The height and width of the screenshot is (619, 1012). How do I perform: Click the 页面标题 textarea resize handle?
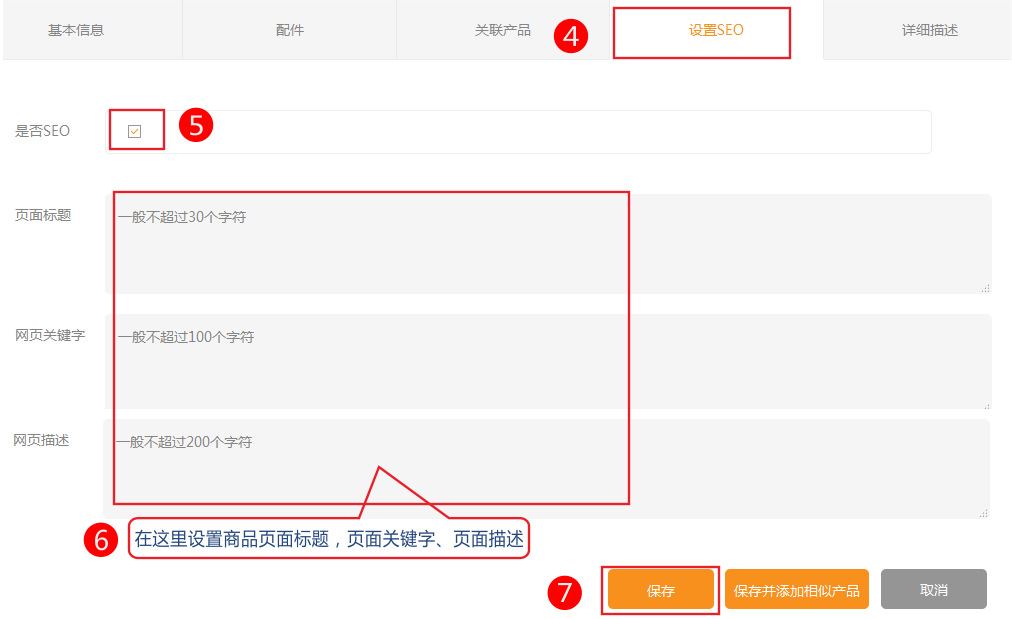pyautogui.click(x=985, y=287)
